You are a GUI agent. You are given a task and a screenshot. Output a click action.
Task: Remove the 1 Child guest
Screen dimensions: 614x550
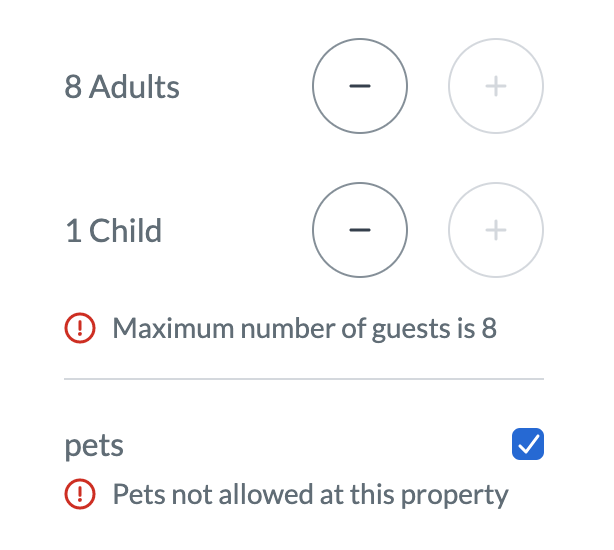[360, 230]
